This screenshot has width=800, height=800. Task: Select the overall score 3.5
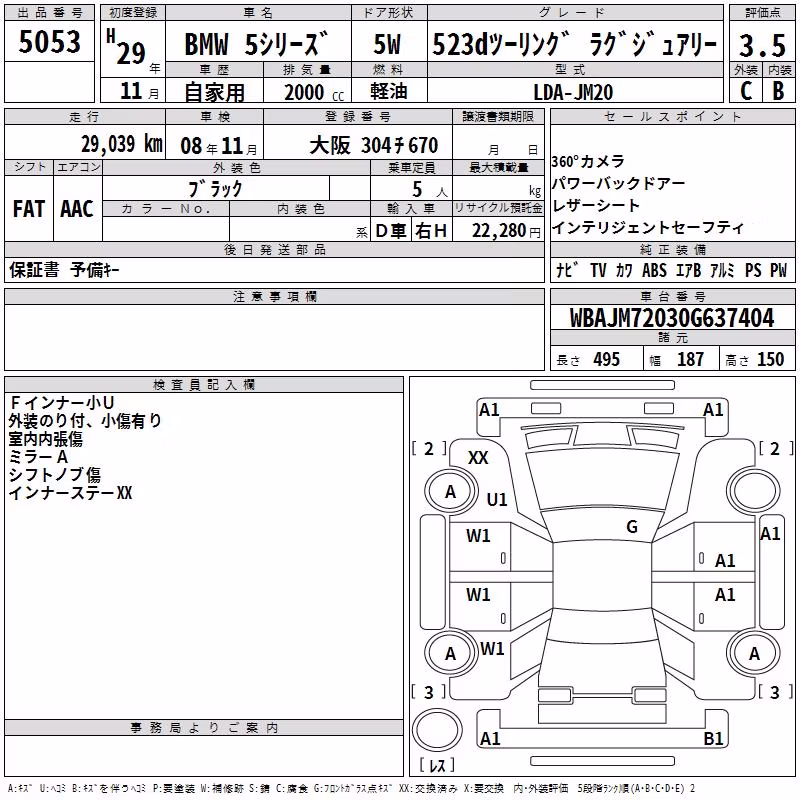(762, 45)
